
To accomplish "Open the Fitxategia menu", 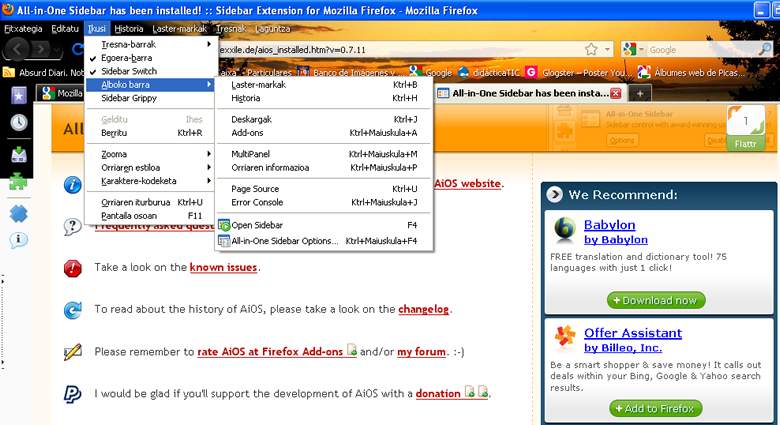I will tap(23, 29).
